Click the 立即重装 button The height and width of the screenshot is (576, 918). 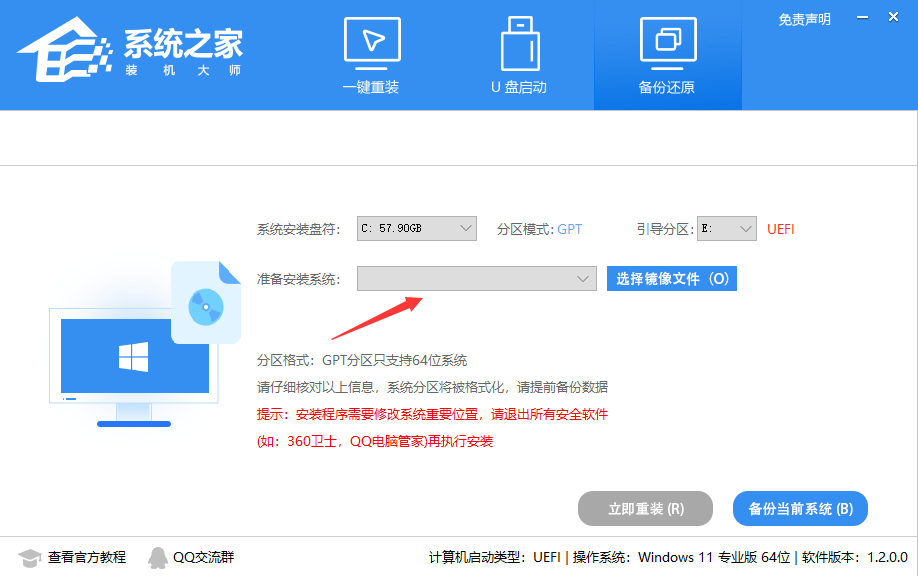tap(644, 508)
